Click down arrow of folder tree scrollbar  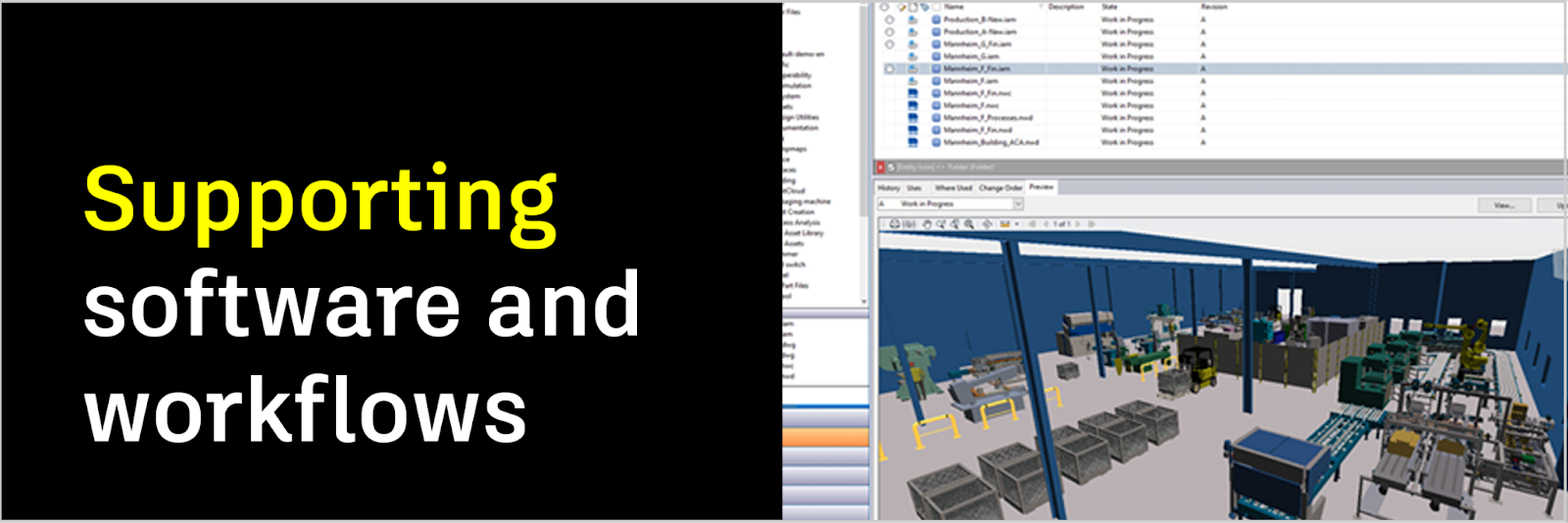(863, 301)
